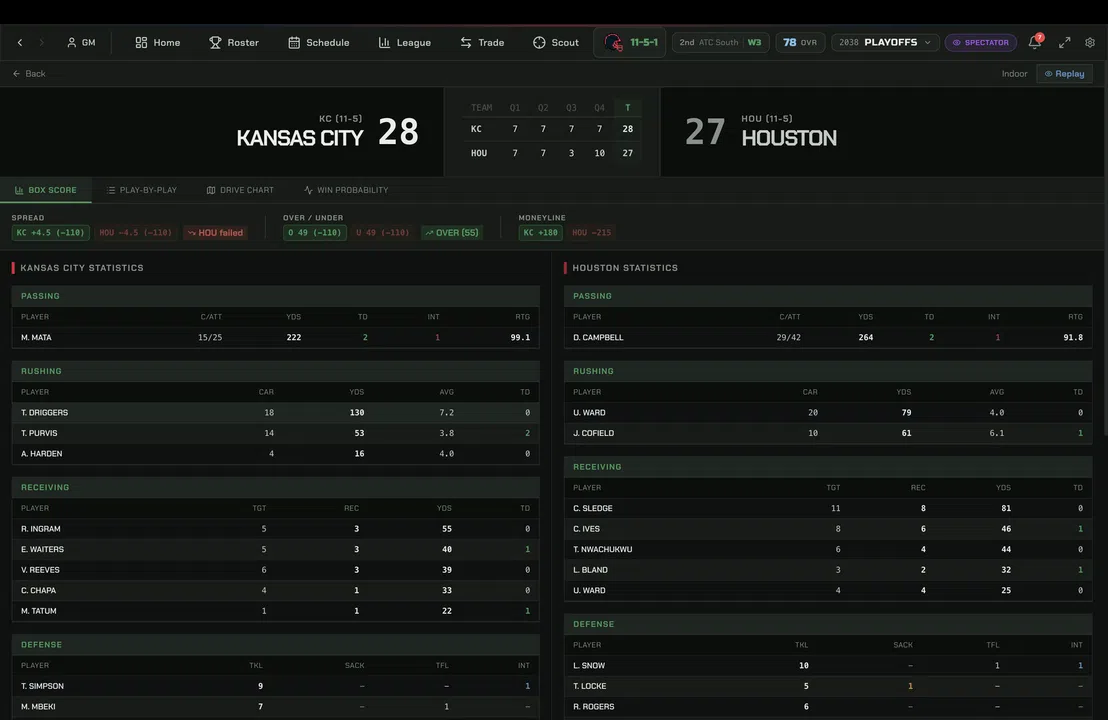Click the Kansas City team name
1108x720 pixels.
[300, 138]
